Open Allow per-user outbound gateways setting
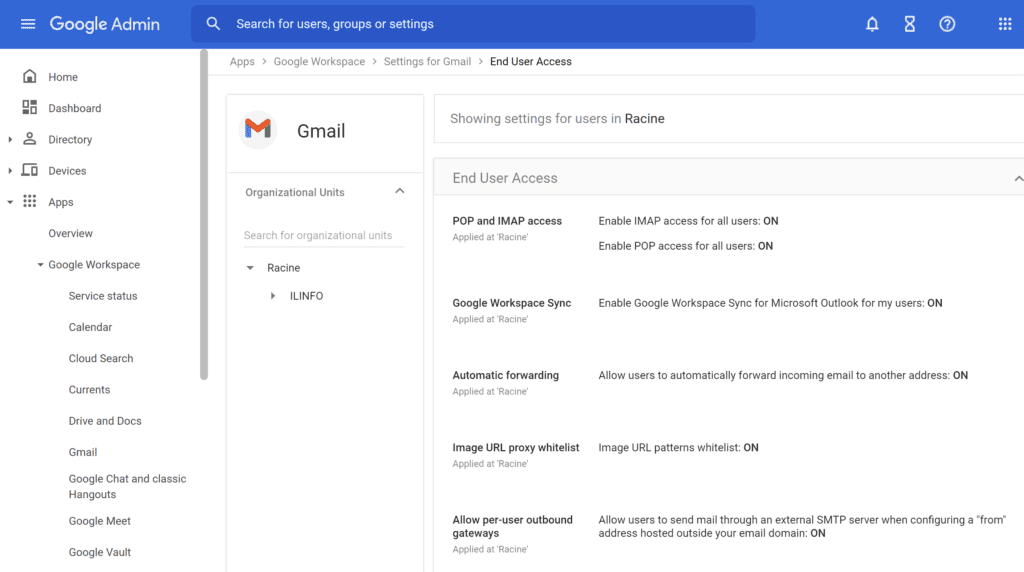This screenshot has height=572, width=1024. (513, 526)
